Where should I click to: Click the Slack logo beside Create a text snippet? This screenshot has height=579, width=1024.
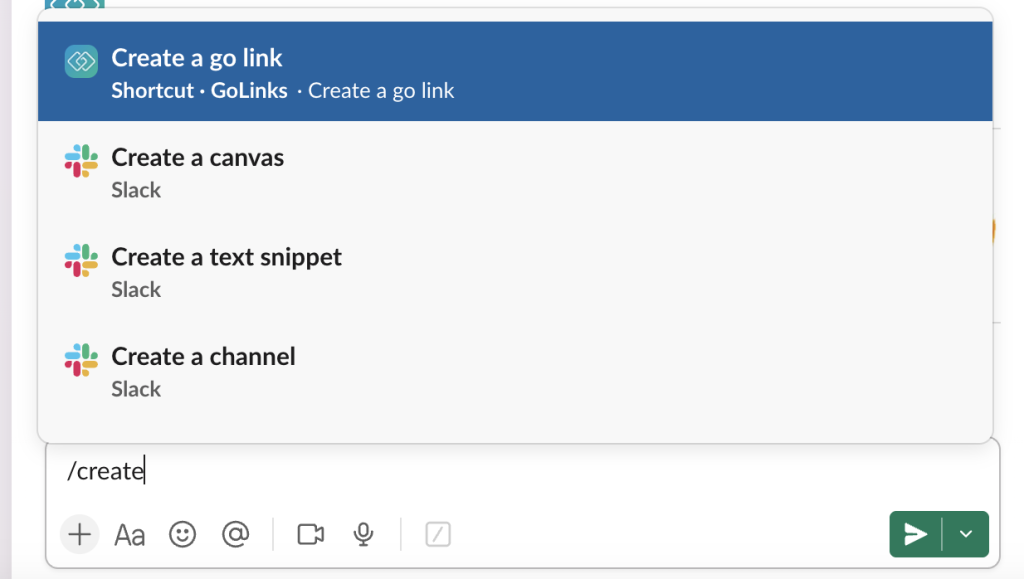pos(81,260)
